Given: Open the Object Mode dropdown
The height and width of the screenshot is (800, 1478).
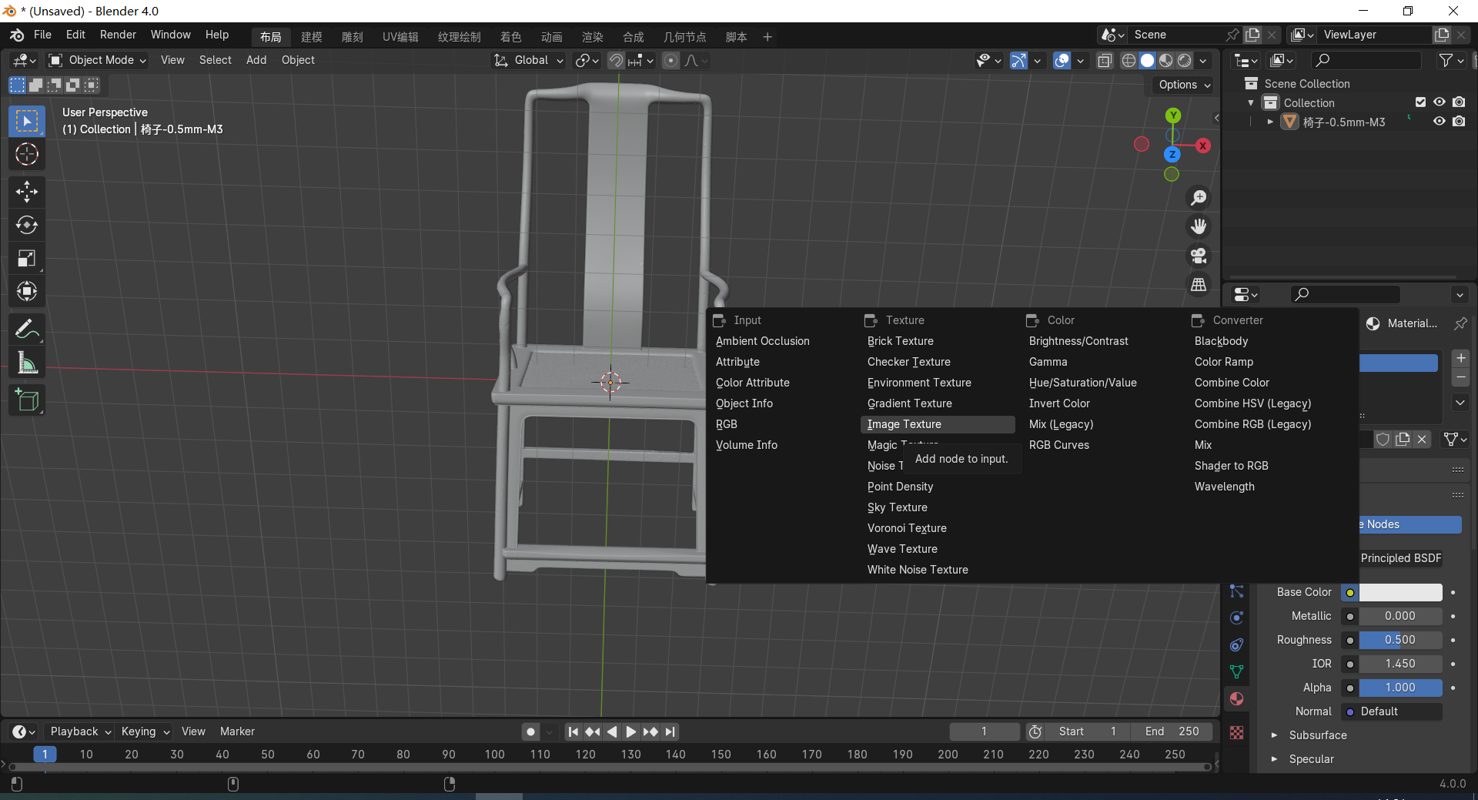Looking at the screenshot, I should pyautogui.click(x=98, y=60).
